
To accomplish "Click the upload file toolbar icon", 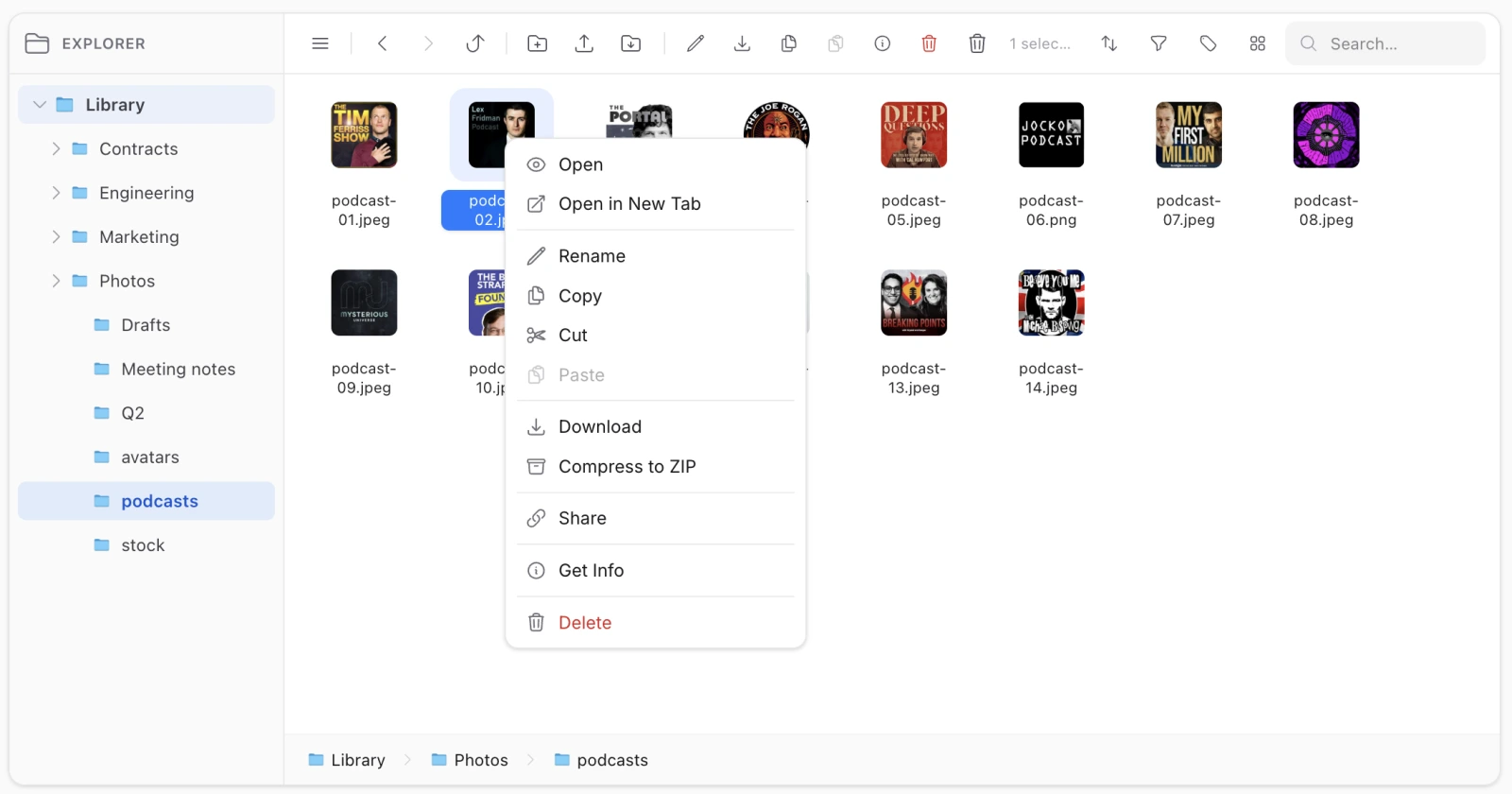I will click(x=584, y=43).
